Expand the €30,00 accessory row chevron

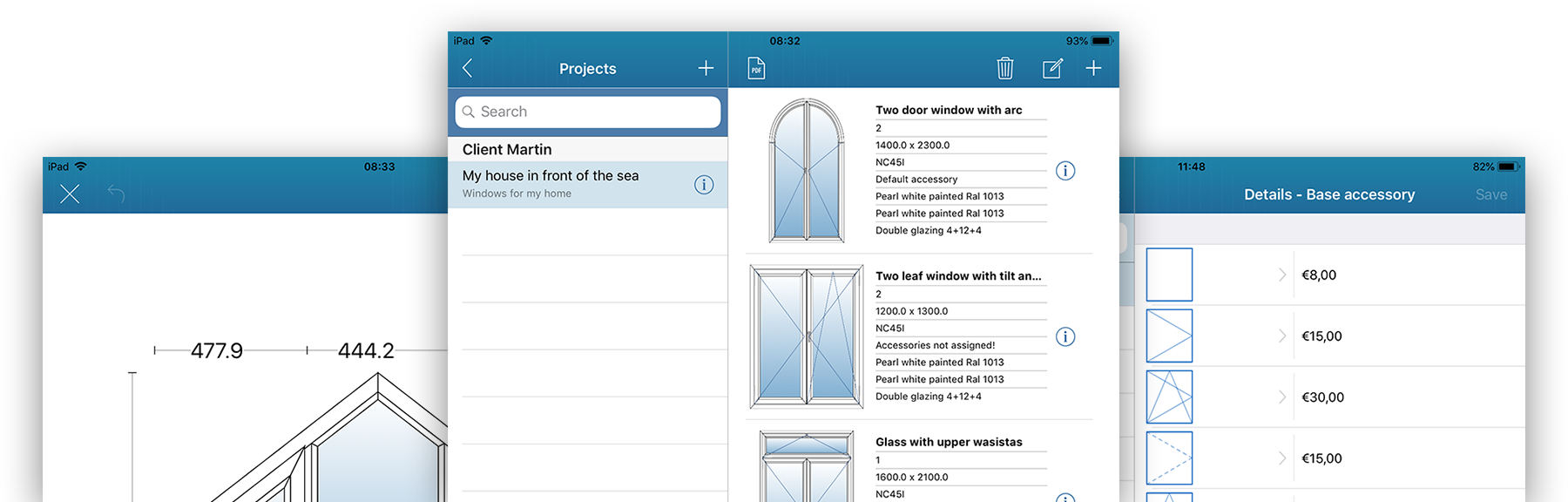[1282, 397]
